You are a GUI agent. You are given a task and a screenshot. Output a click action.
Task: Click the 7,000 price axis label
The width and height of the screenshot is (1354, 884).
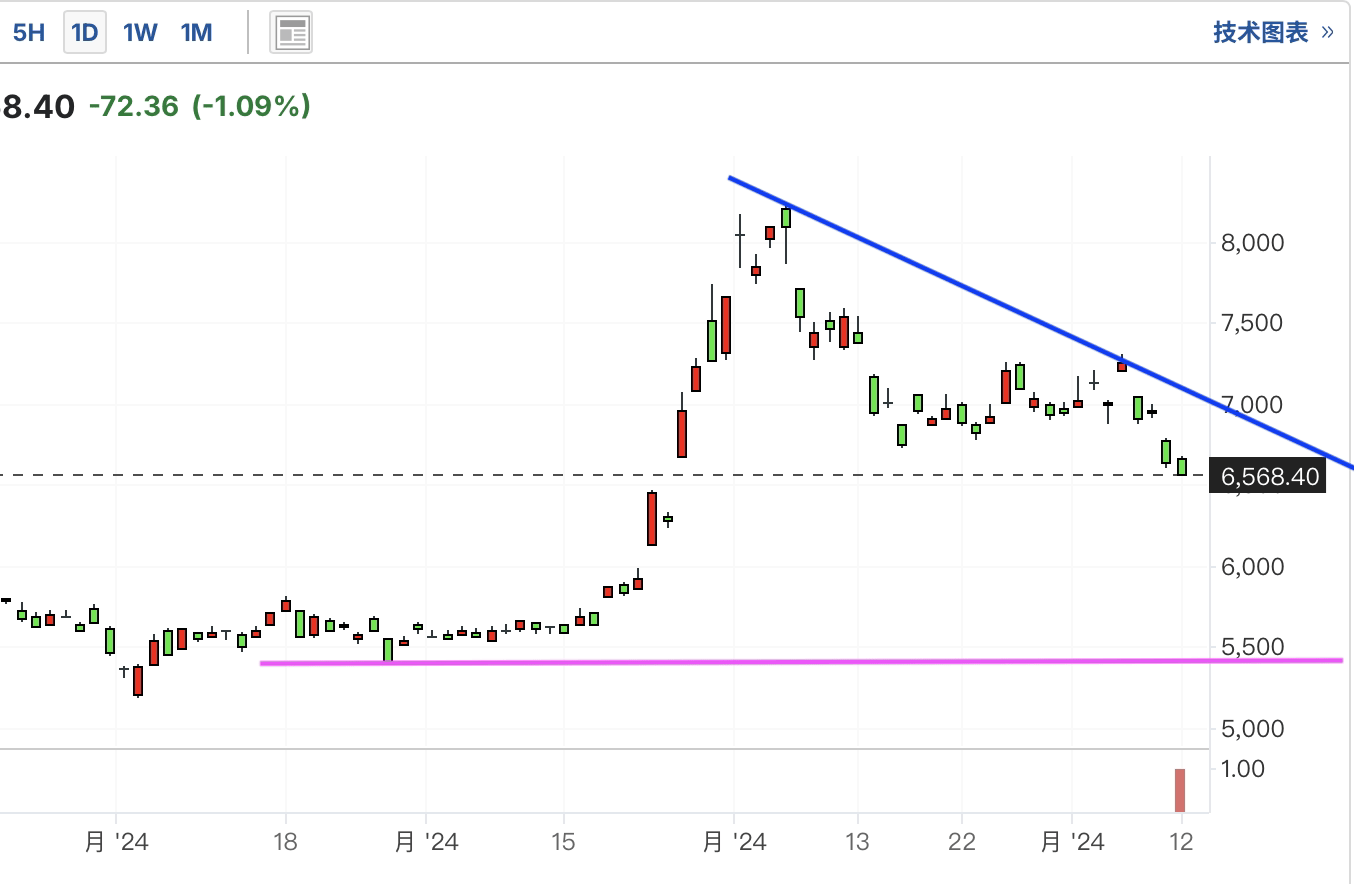point(1252,405)
